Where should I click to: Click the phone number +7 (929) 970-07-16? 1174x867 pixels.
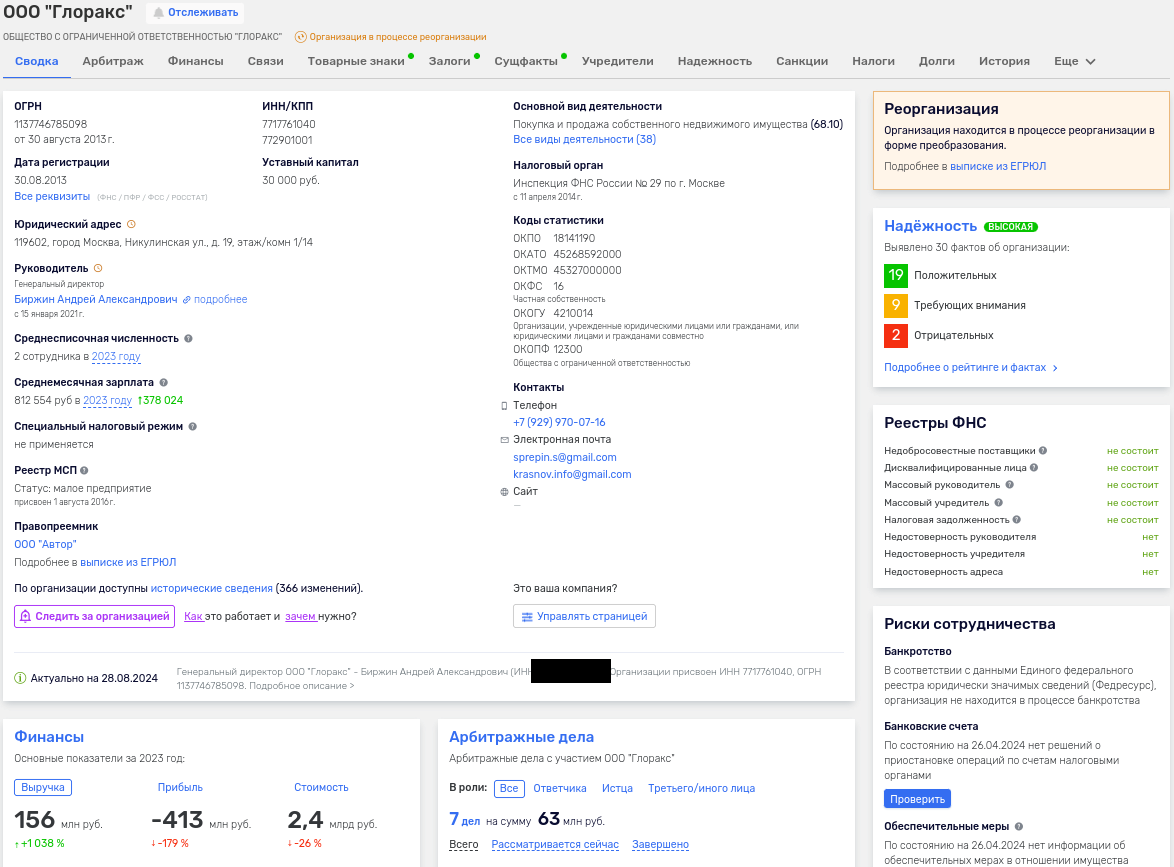pyautogui.click(x=559, y=422)
